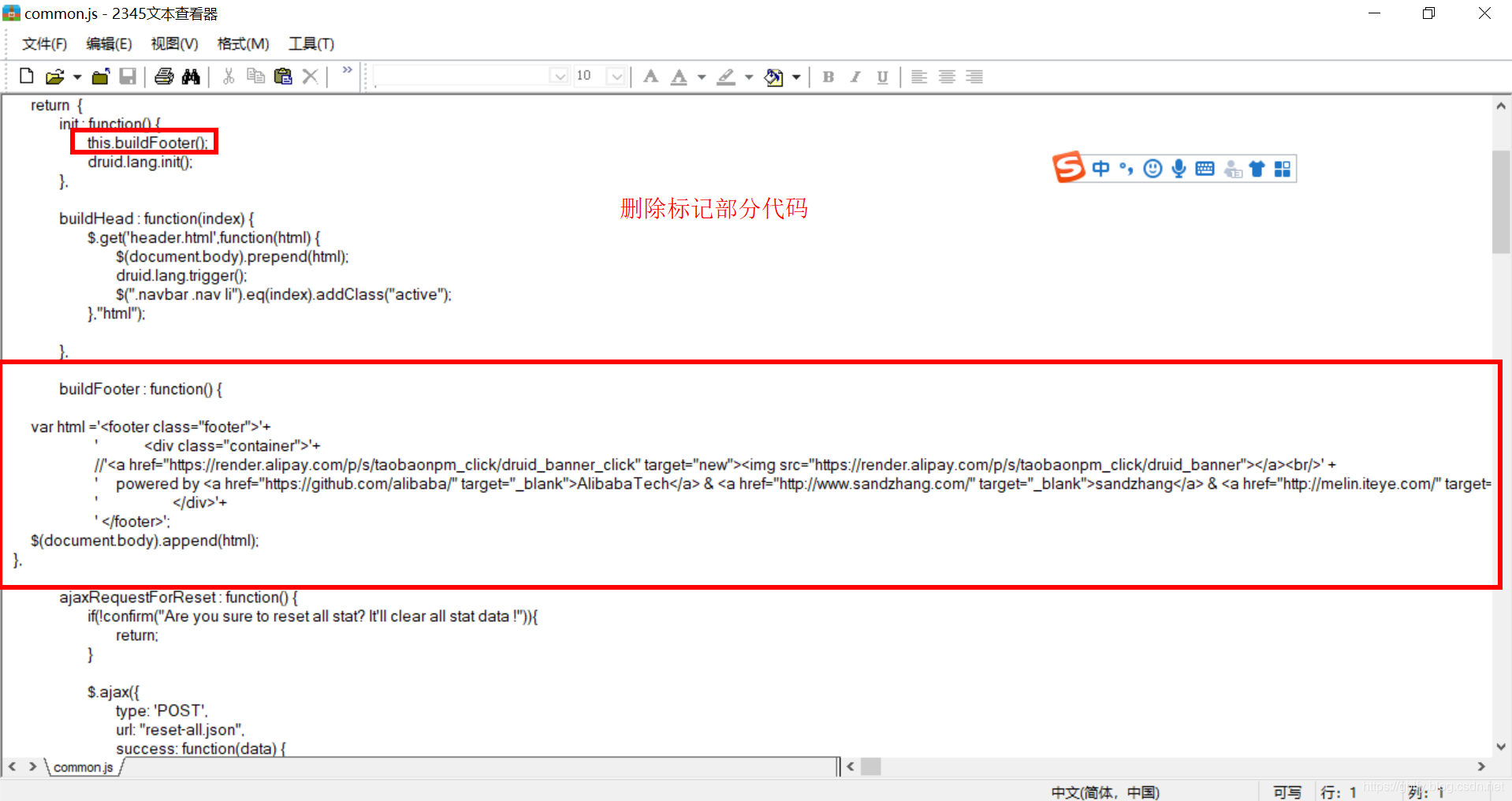Viewport: 1512px width, 801px height.
Task: Save the file with the floppy disk icon
Action: [x=128, y=76]
